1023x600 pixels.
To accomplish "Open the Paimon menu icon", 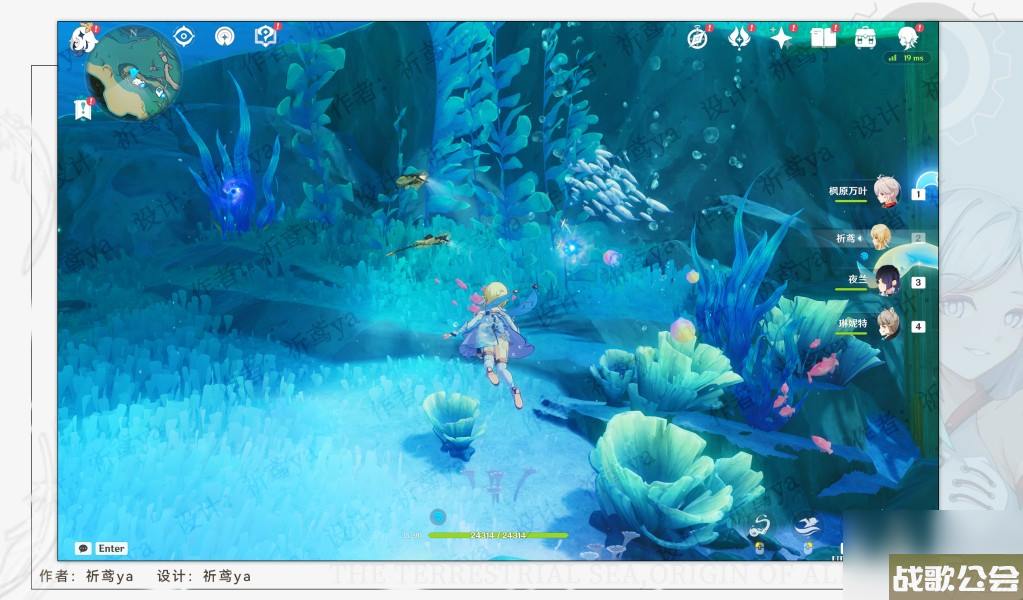I will [82, 40].
